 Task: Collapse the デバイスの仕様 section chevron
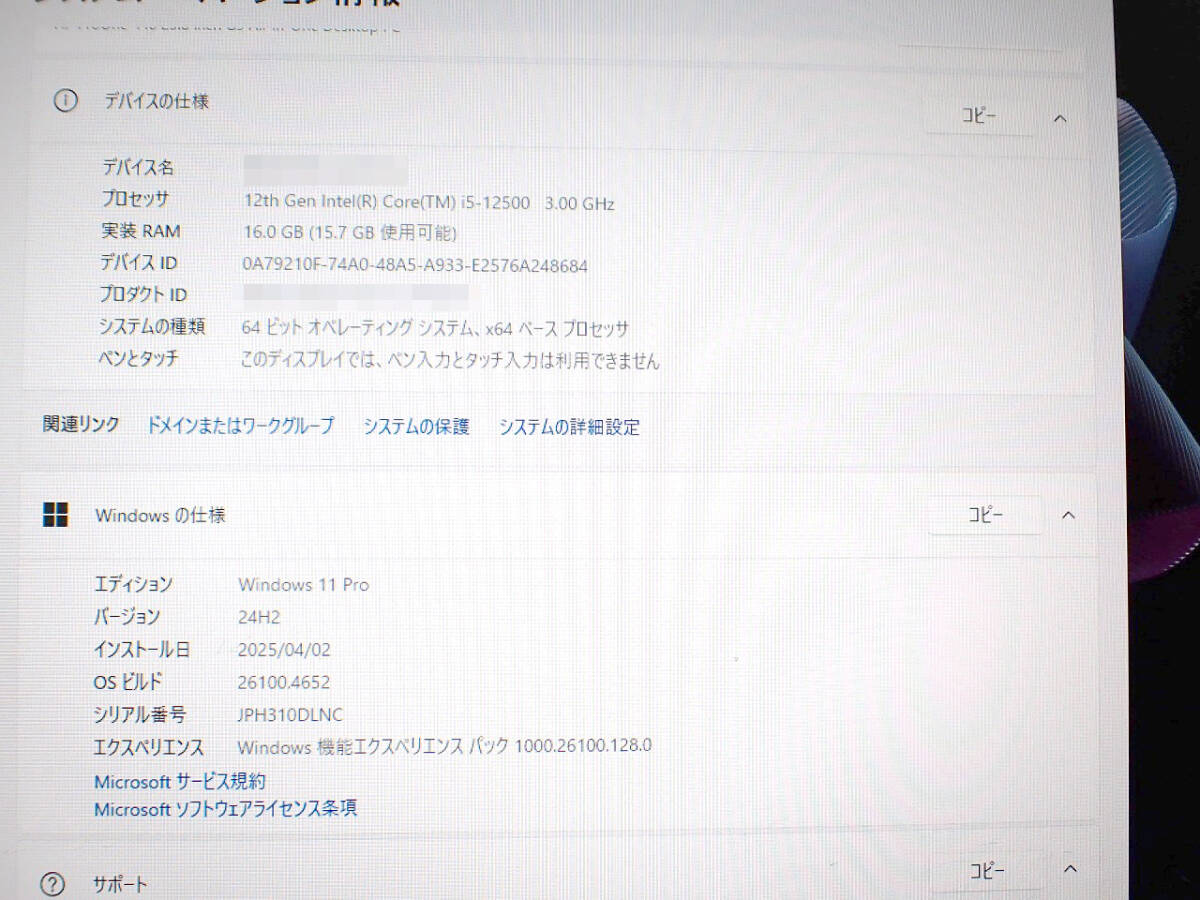click(1060, 118)
